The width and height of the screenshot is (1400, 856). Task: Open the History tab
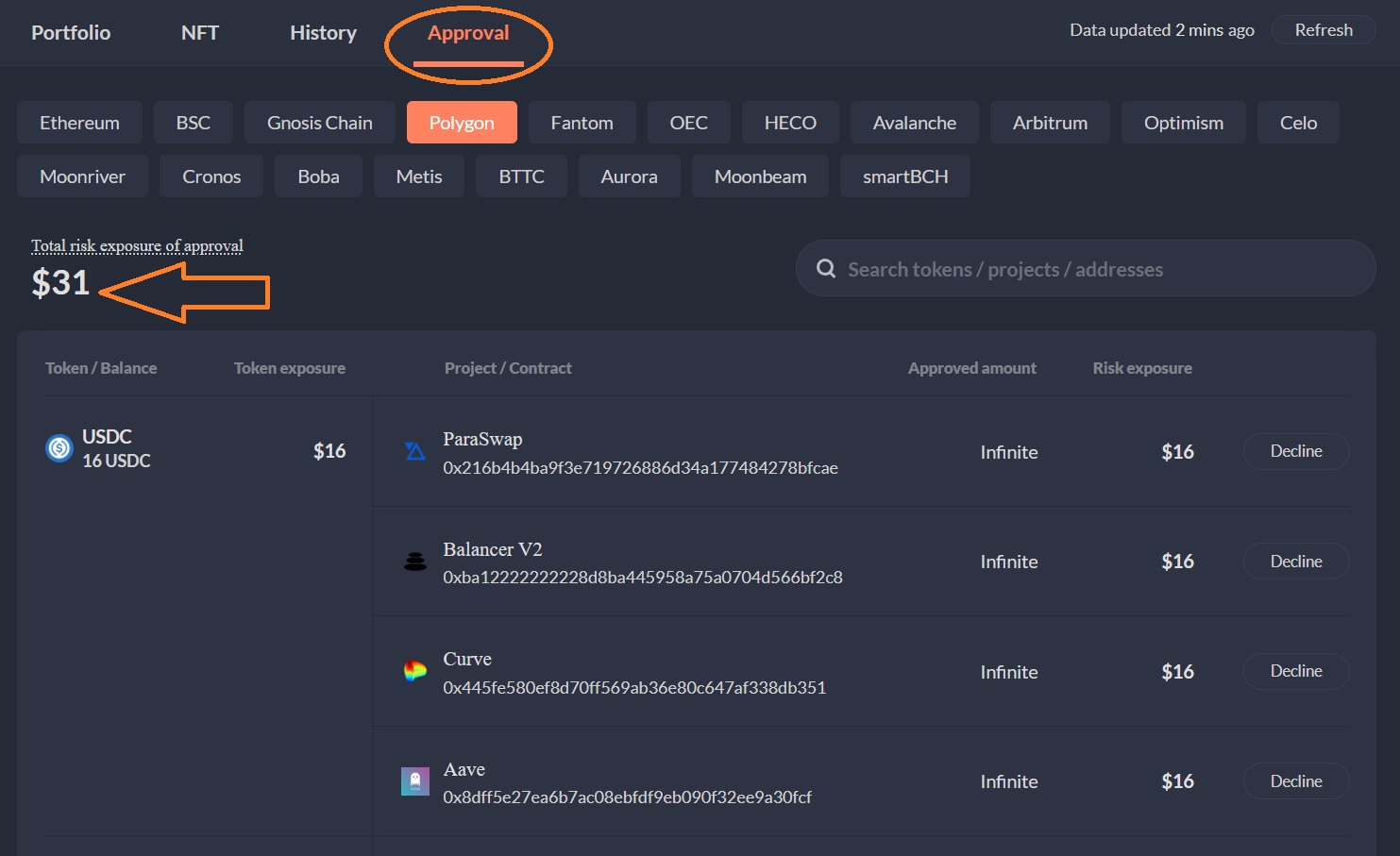tap(323, 33)
